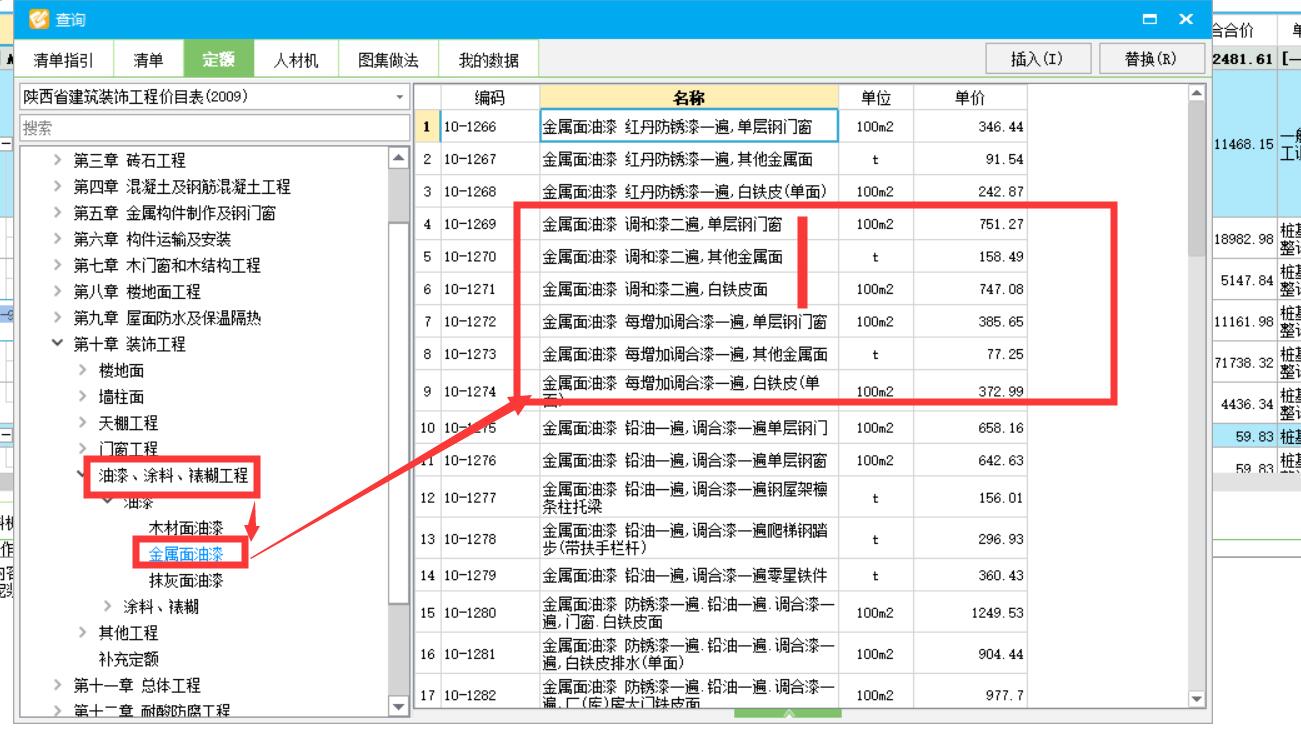This screenshot has height=740, width=1301.
Task: Expand the 楼地面 subnode
Action: point(82,370)
